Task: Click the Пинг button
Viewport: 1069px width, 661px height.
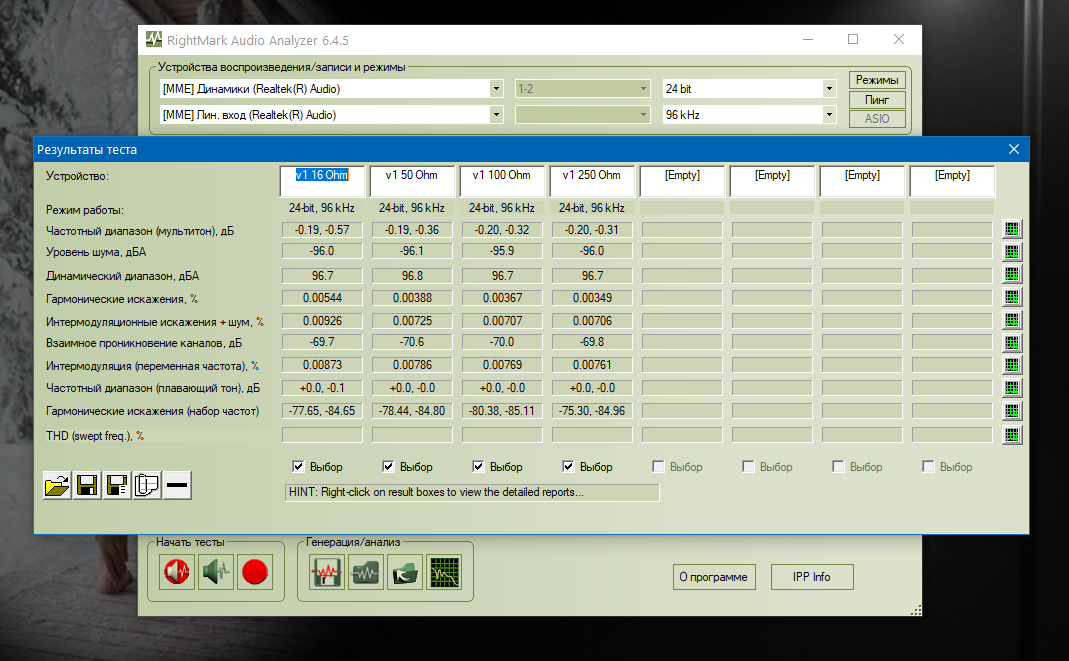Action: (x=877, y=99)
